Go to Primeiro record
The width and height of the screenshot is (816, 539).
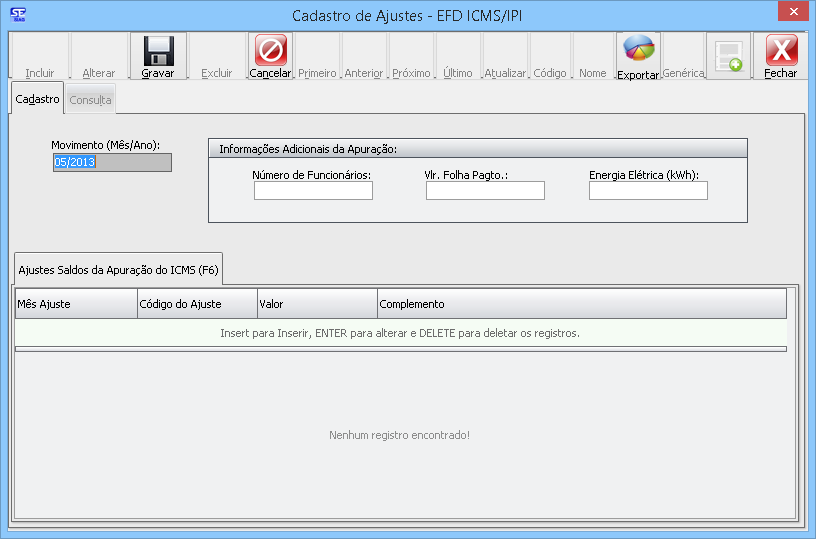[x=317, y=56]
